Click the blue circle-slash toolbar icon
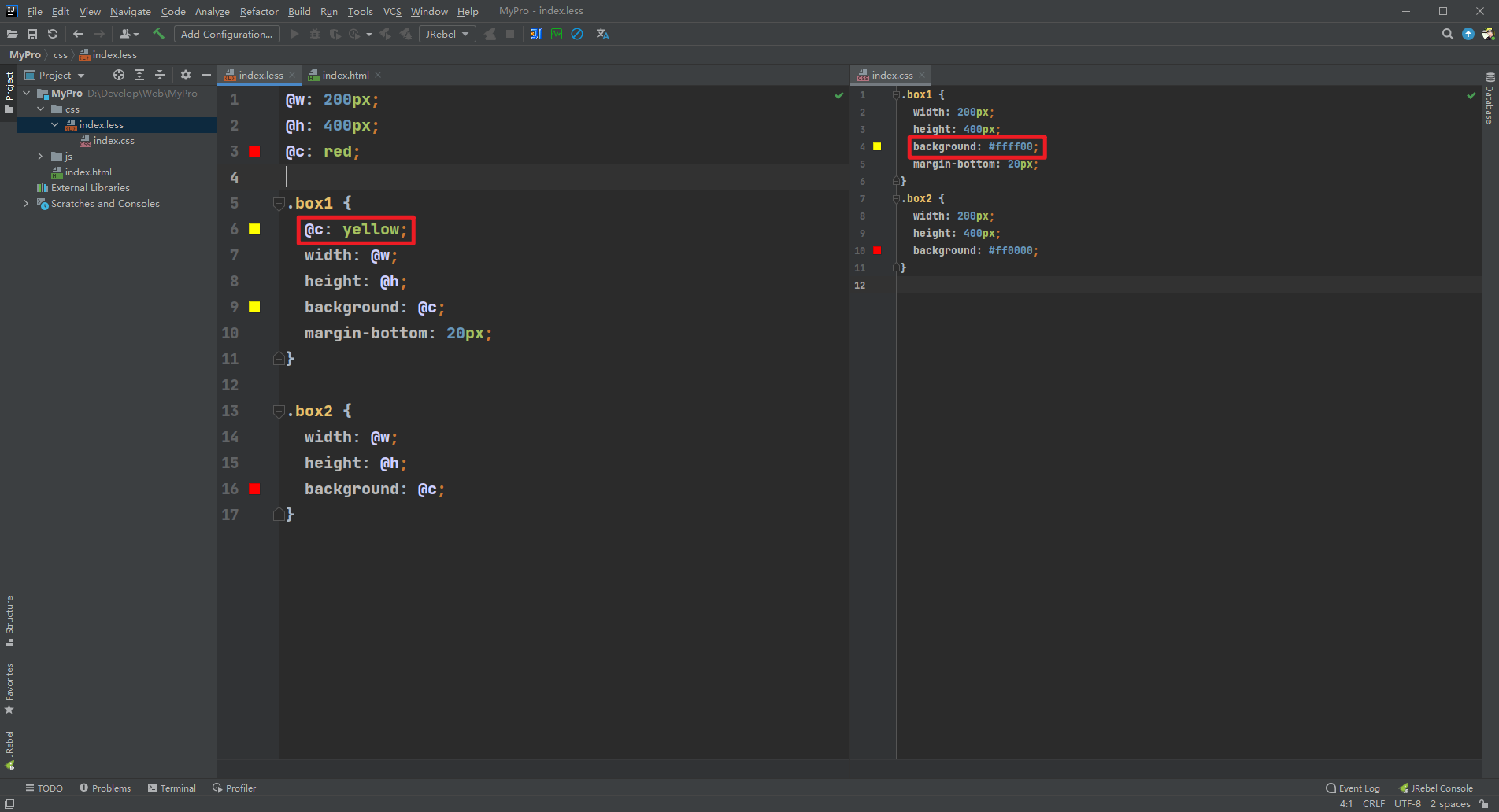Viewport: 1499px width, 812px height. [577, 34]
